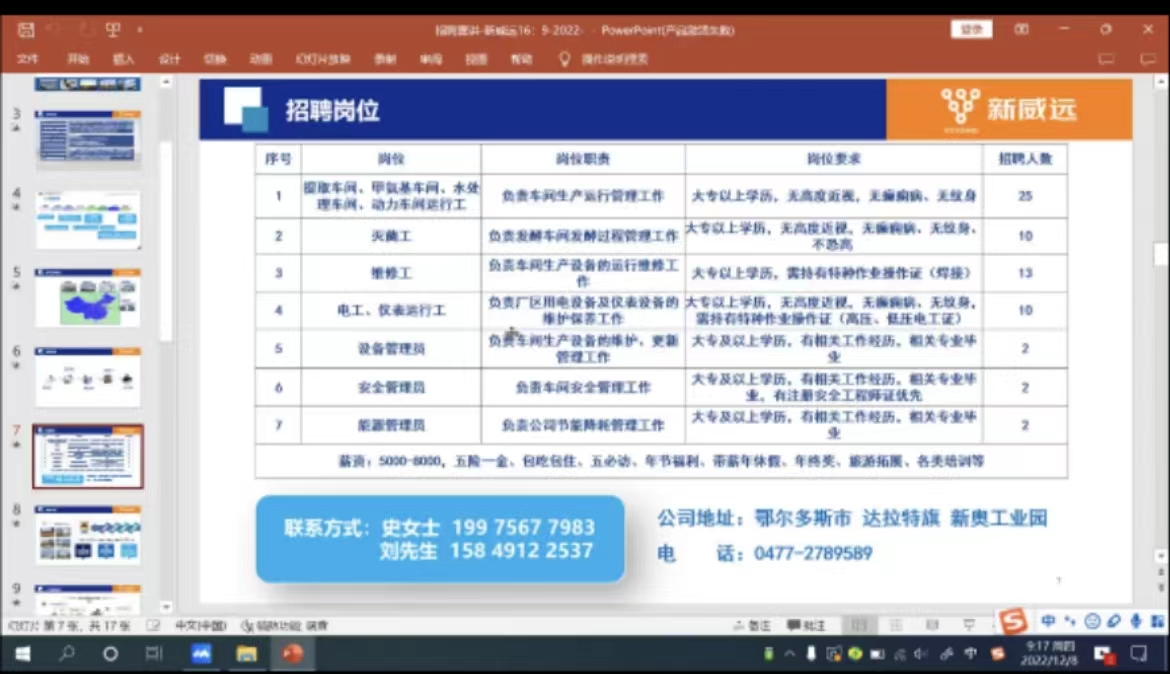Start Slide Show from status bar icon
Viewport: 1170px width, 674px height.
(969, 625)
